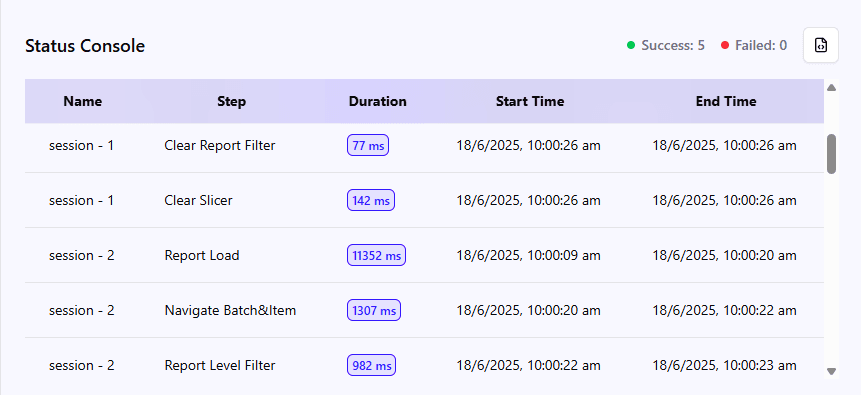Click the green Success status dot
Screen dimensions: 861x395
click(x=631, y=45)
